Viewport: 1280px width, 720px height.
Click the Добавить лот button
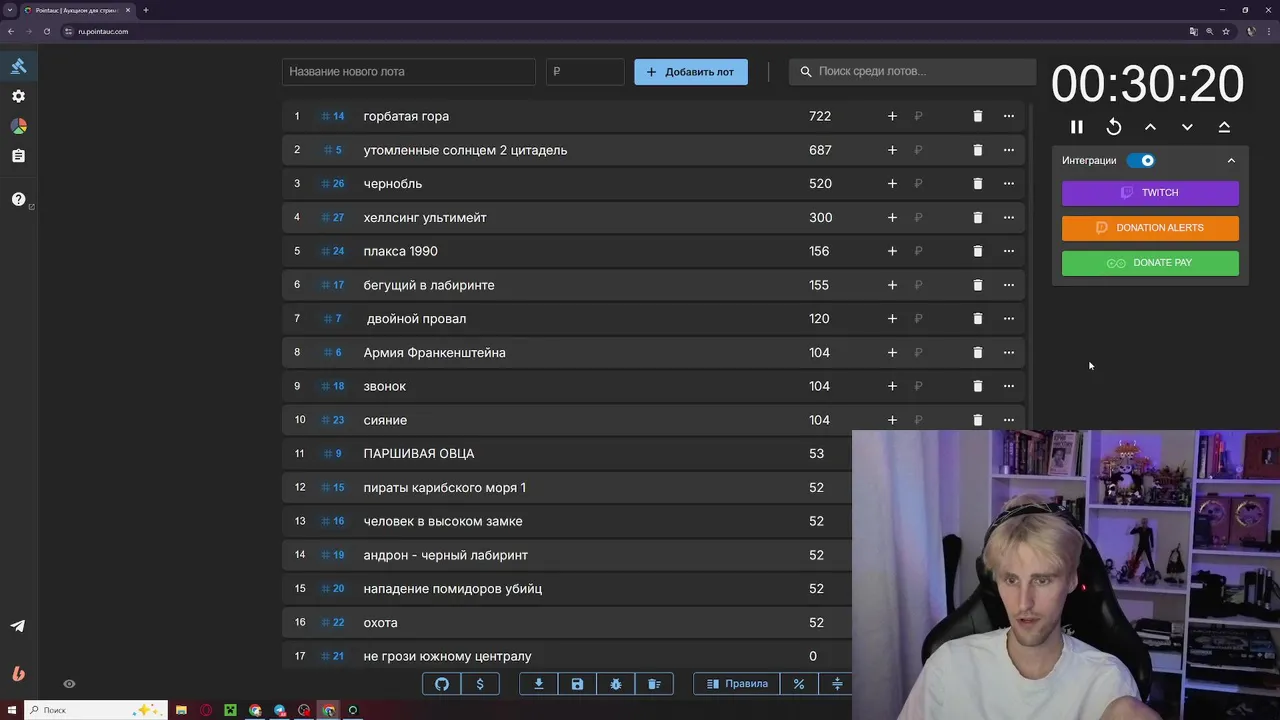[691, 71]
